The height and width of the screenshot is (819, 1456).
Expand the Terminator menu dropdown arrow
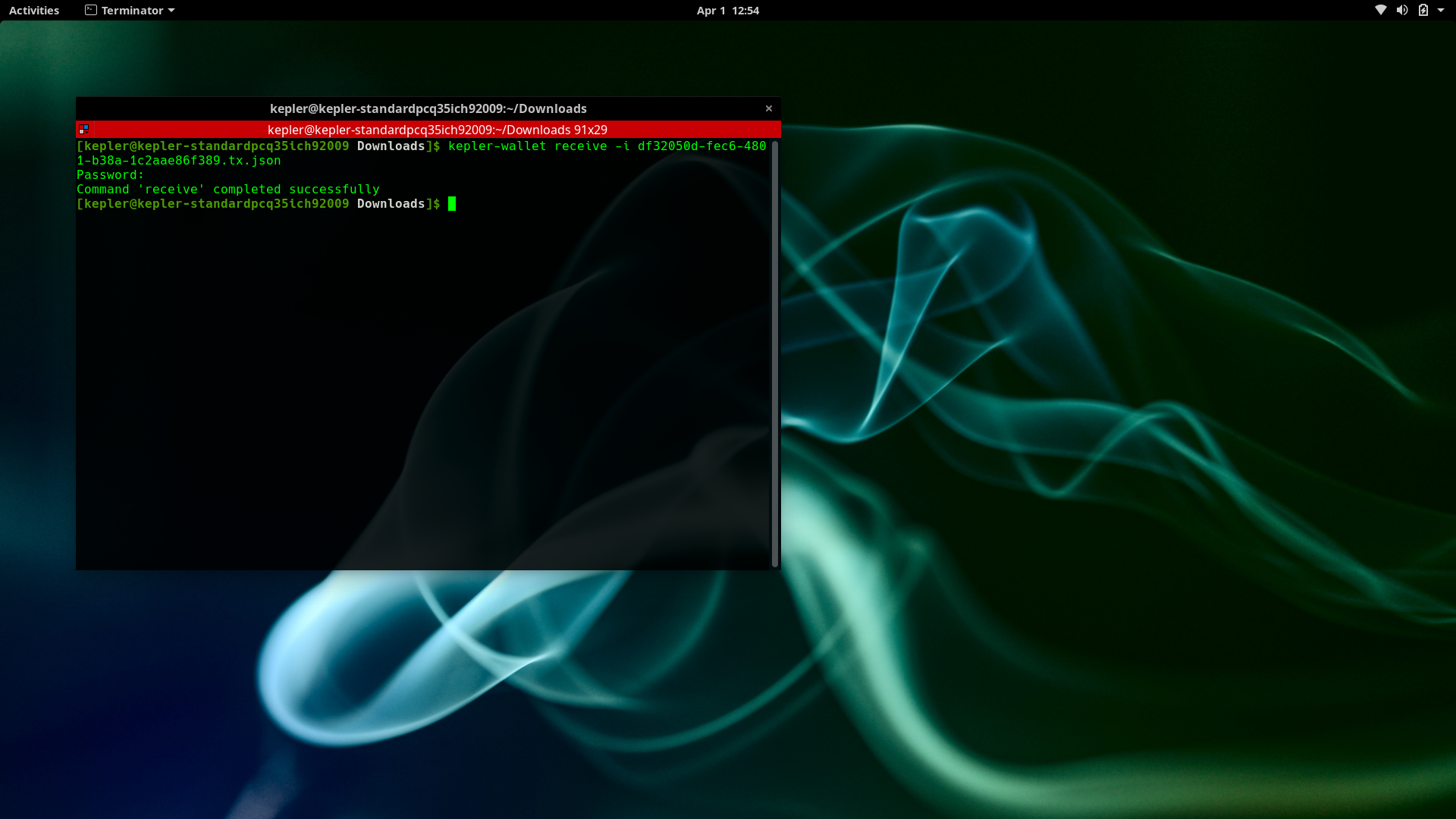[x=171, y=11]
